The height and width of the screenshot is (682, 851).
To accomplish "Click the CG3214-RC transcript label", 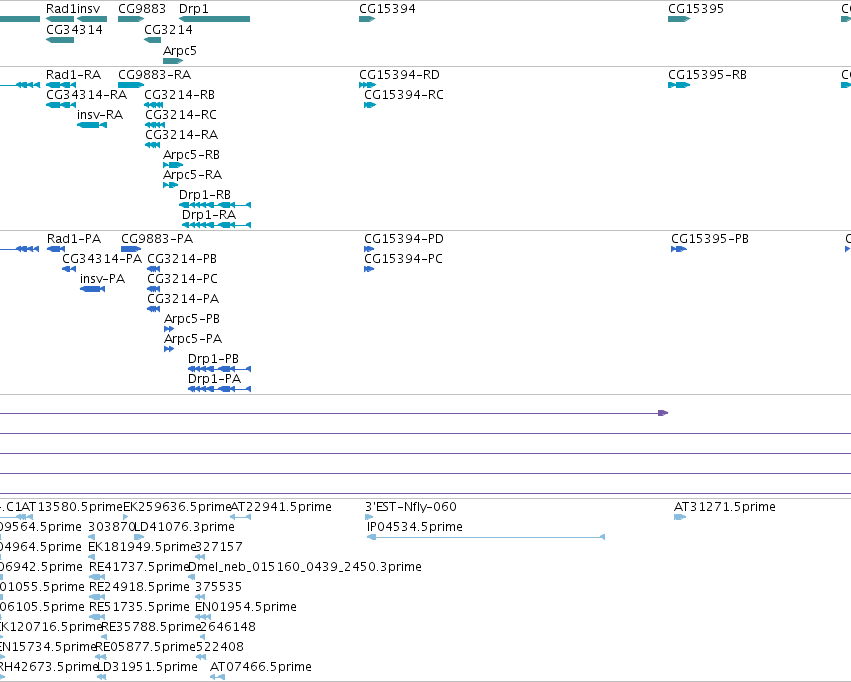I will point(181,114).
